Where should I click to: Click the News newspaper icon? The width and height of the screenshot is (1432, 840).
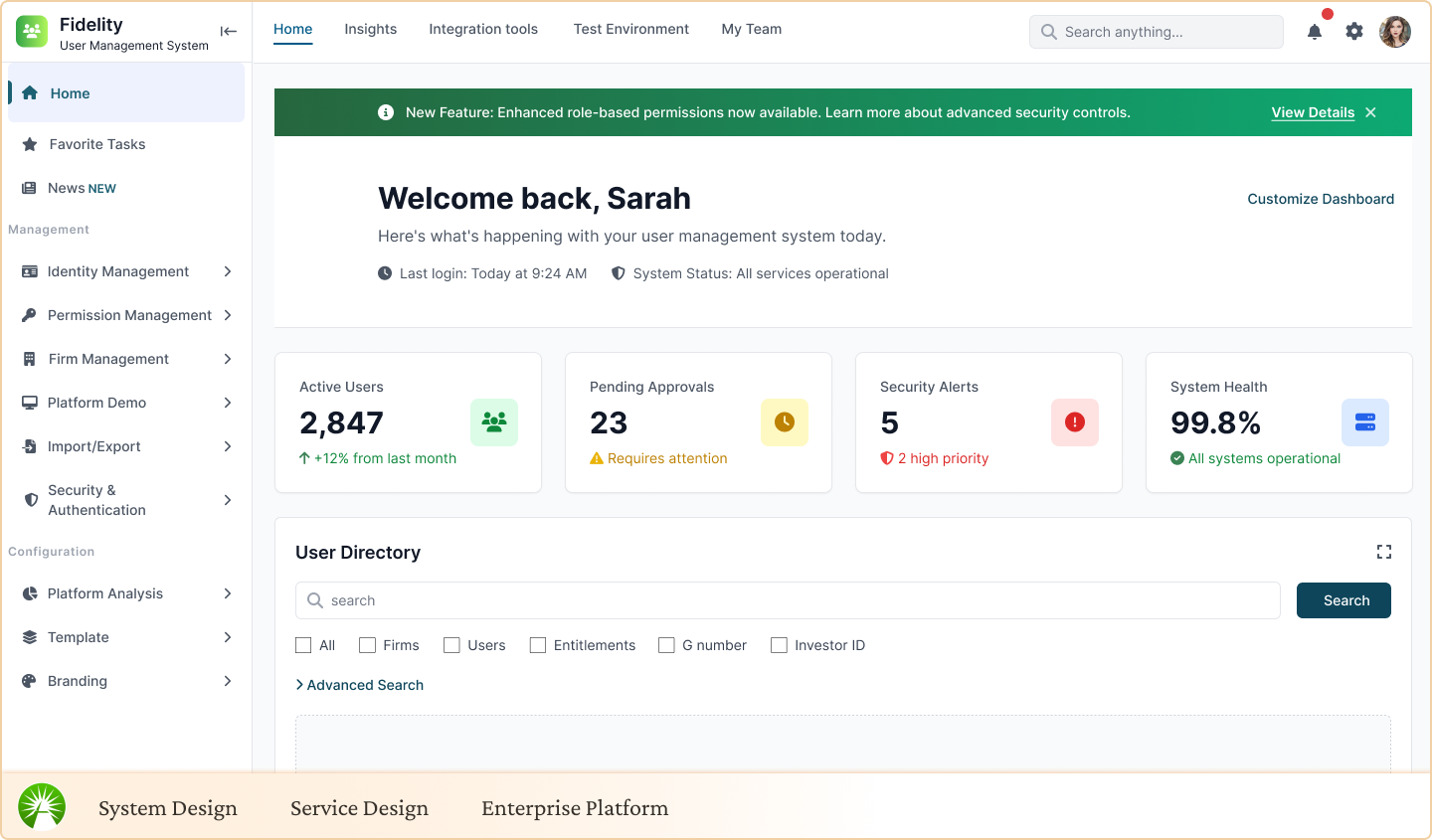click(30, 188)
